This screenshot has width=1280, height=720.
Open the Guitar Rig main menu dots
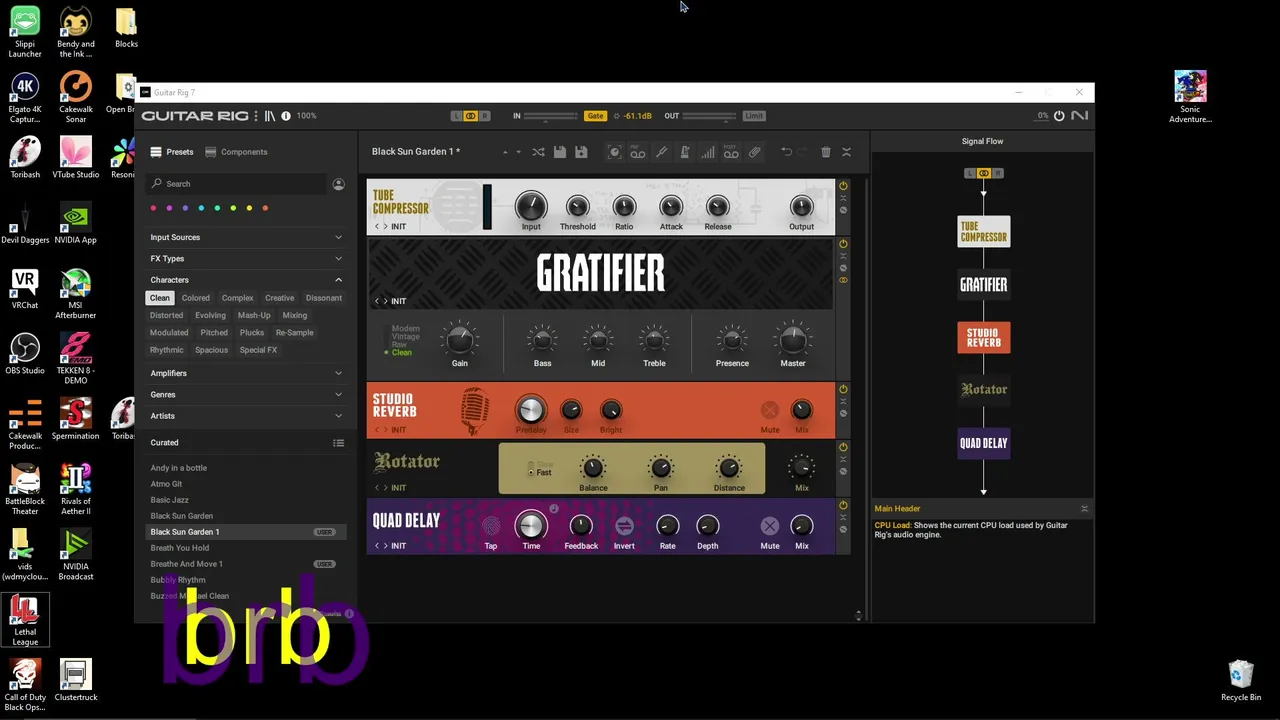257,116
